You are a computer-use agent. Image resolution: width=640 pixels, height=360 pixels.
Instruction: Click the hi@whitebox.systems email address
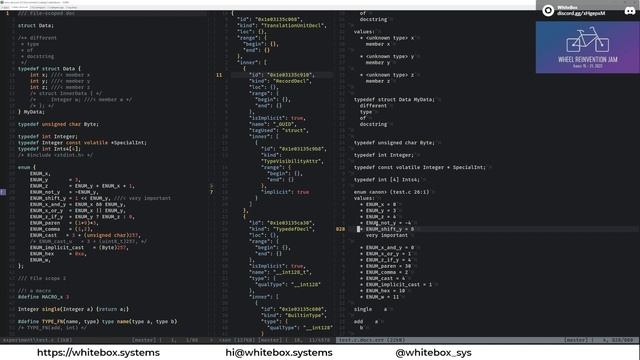(279, 353)
